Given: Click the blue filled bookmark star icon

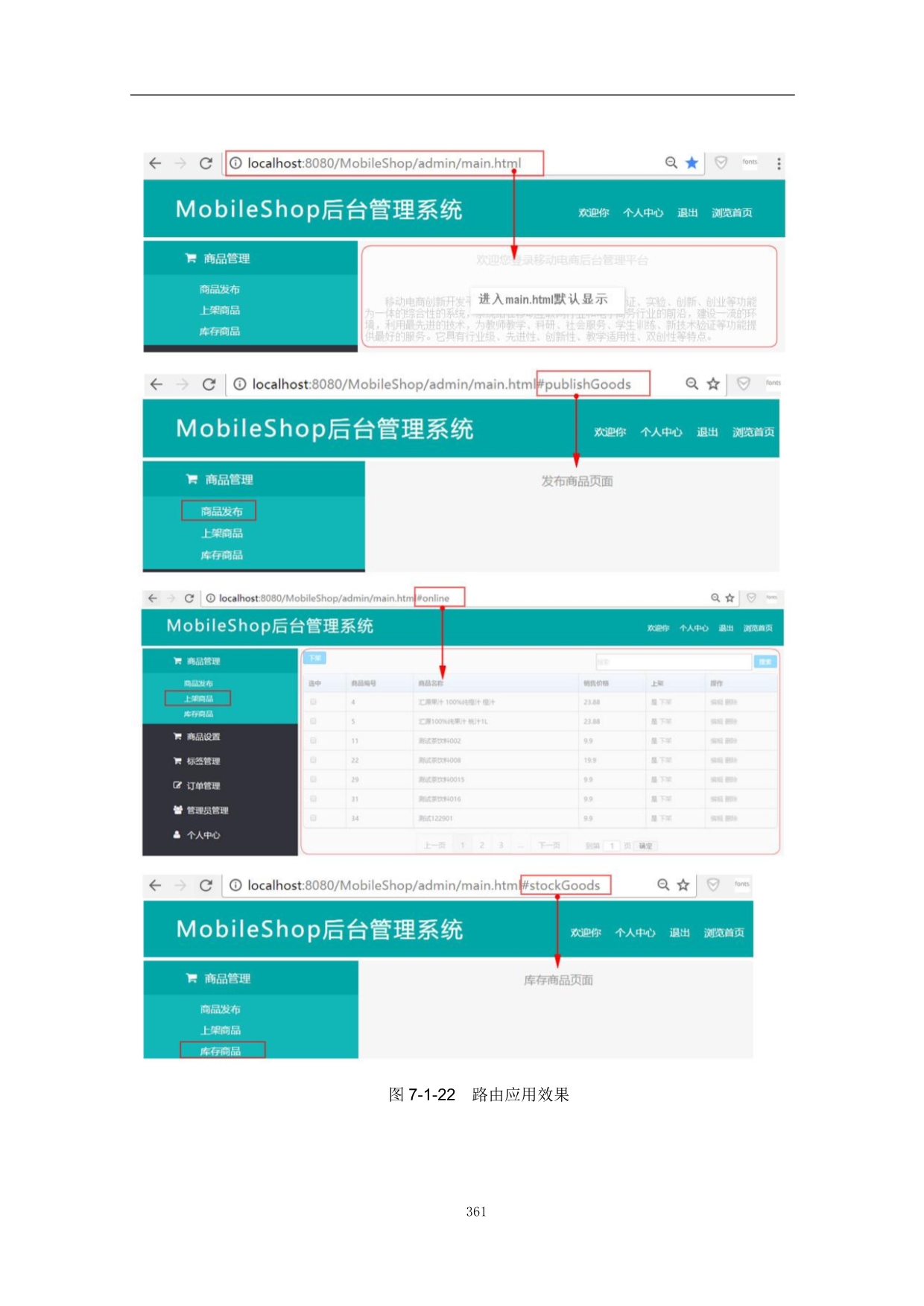Looking at the screenshot, I should click(x=692, y=163).
